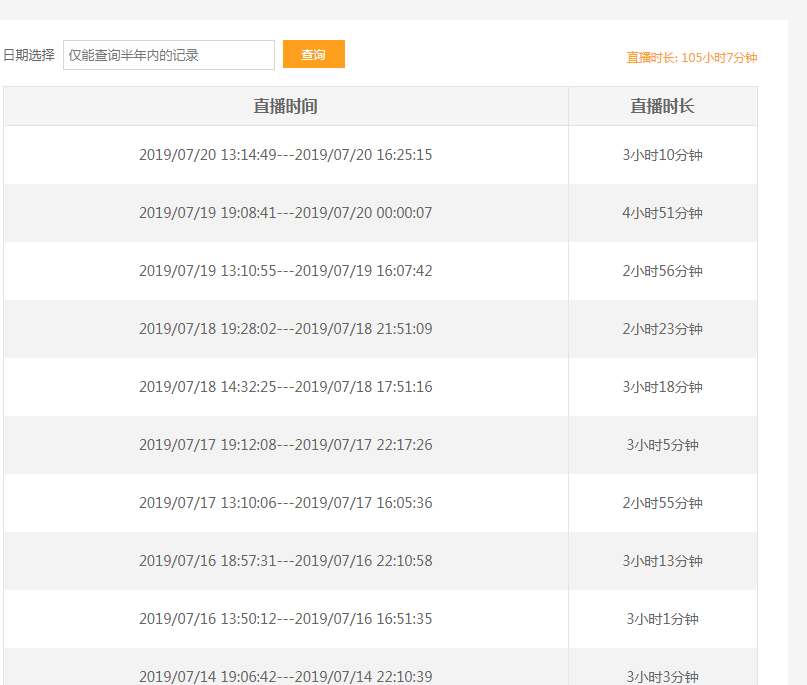Select row 2019/07/19 13:10:55---2019/07/19 16:07:42
The width and height of the screenshot is (807, 685).
pyautogui.click(x=380, y=271)
